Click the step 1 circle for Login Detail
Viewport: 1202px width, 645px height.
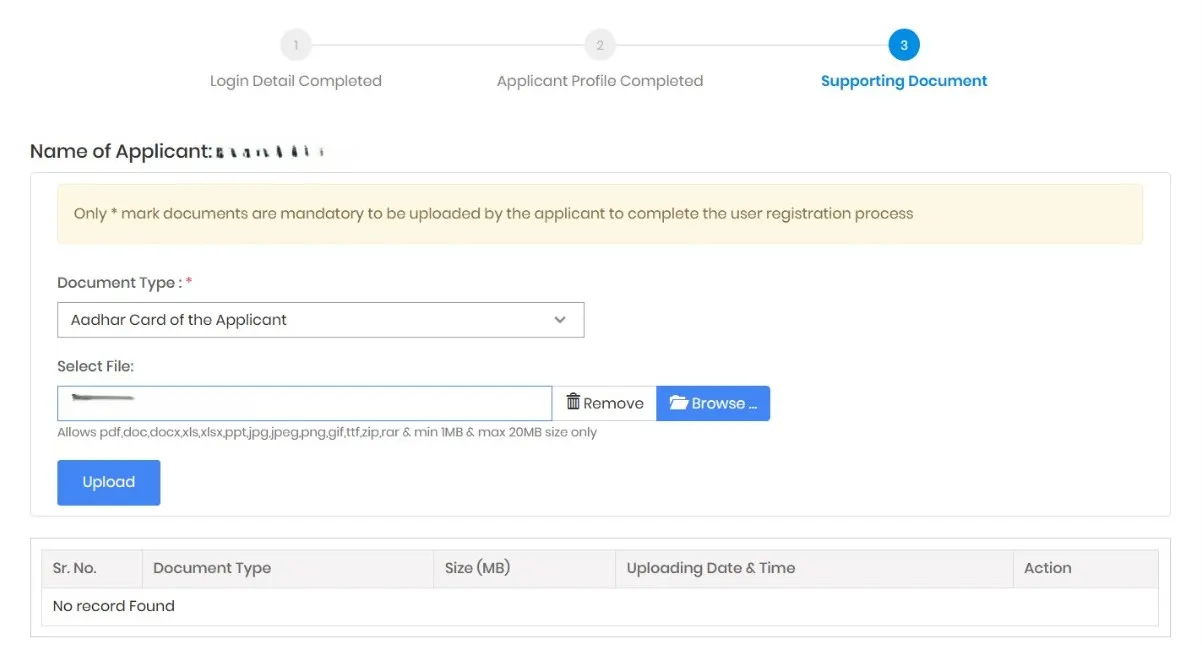[296, 45]
